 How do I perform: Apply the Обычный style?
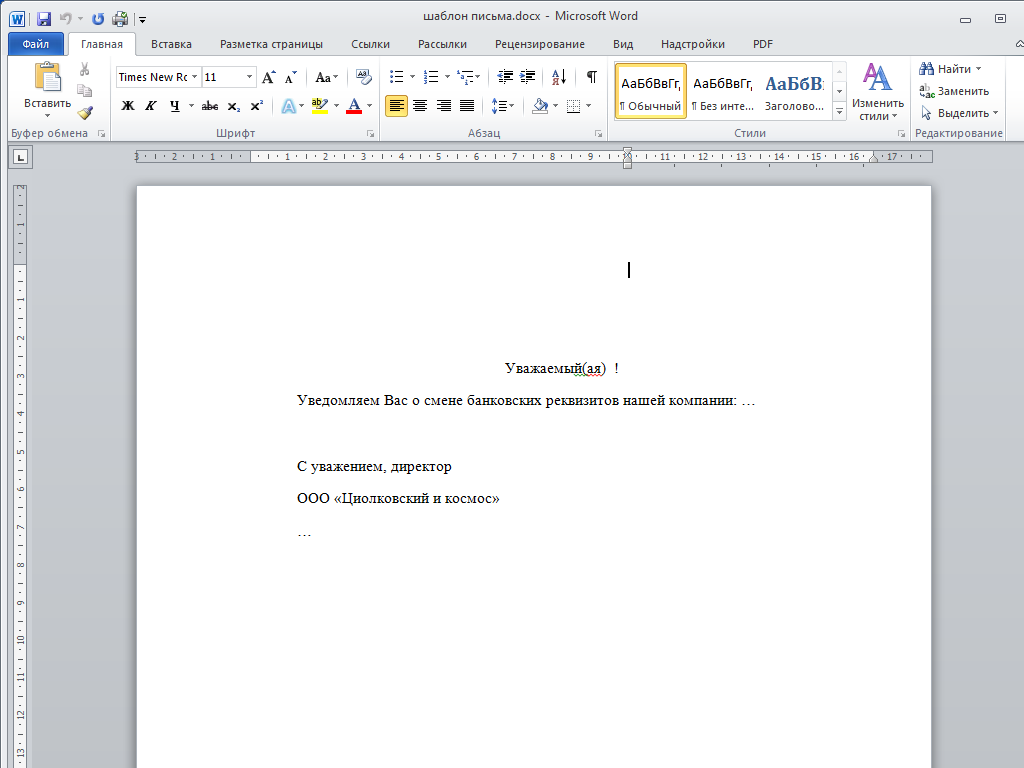pyautogui.click(x=650, y=91)
